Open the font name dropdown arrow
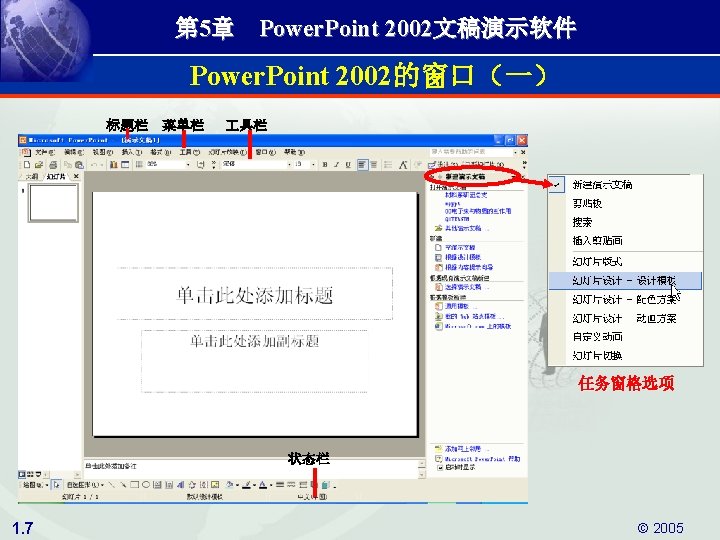 [x=289, y=164]
